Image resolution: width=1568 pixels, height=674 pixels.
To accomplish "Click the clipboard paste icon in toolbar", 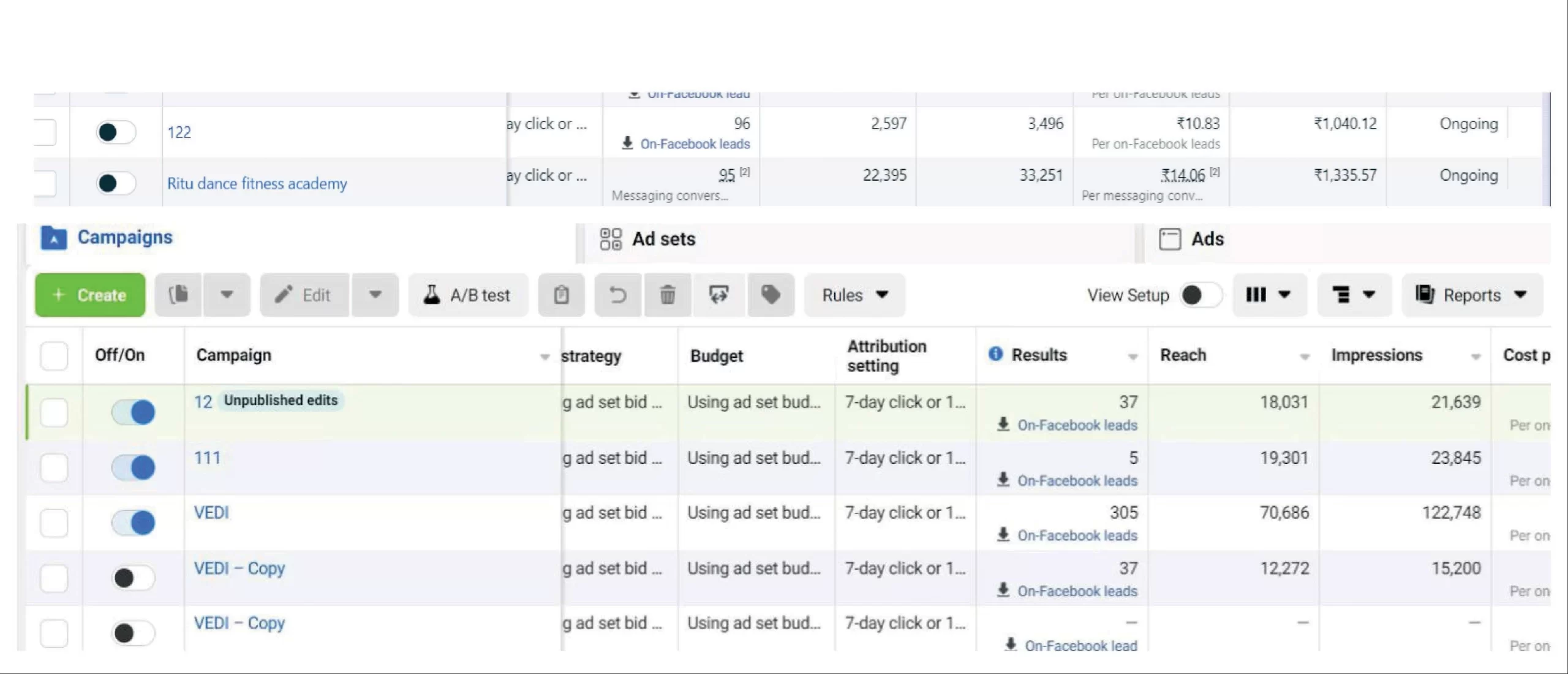I will (561, 295).
